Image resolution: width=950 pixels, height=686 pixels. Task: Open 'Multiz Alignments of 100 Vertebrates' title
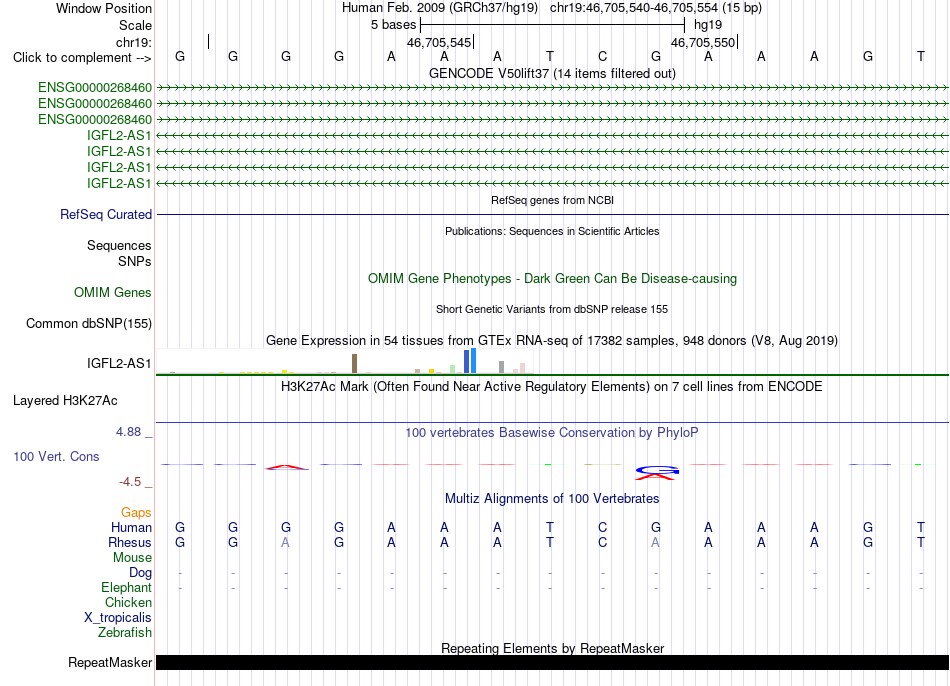552,499
